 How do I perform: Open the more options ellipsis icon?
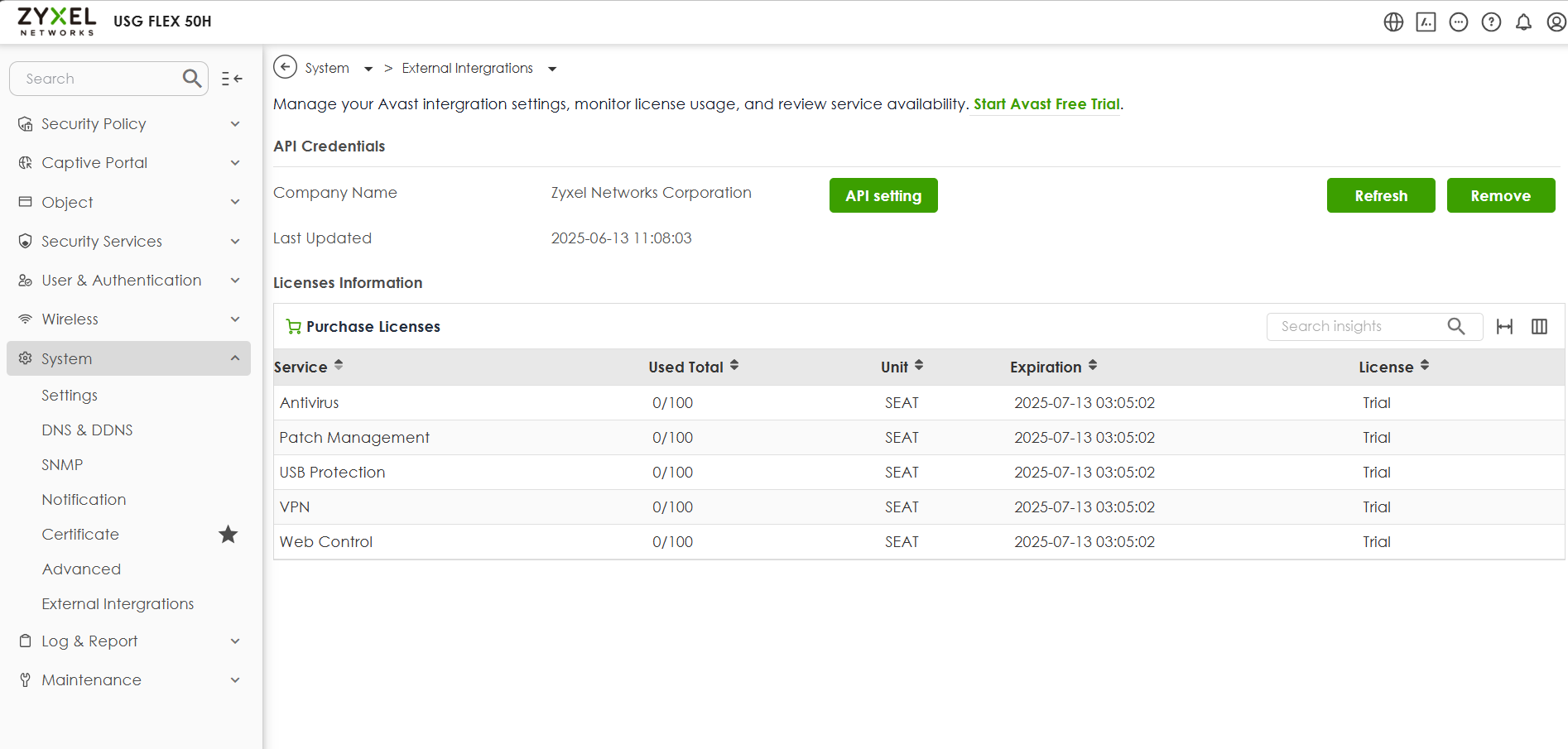1459,22
